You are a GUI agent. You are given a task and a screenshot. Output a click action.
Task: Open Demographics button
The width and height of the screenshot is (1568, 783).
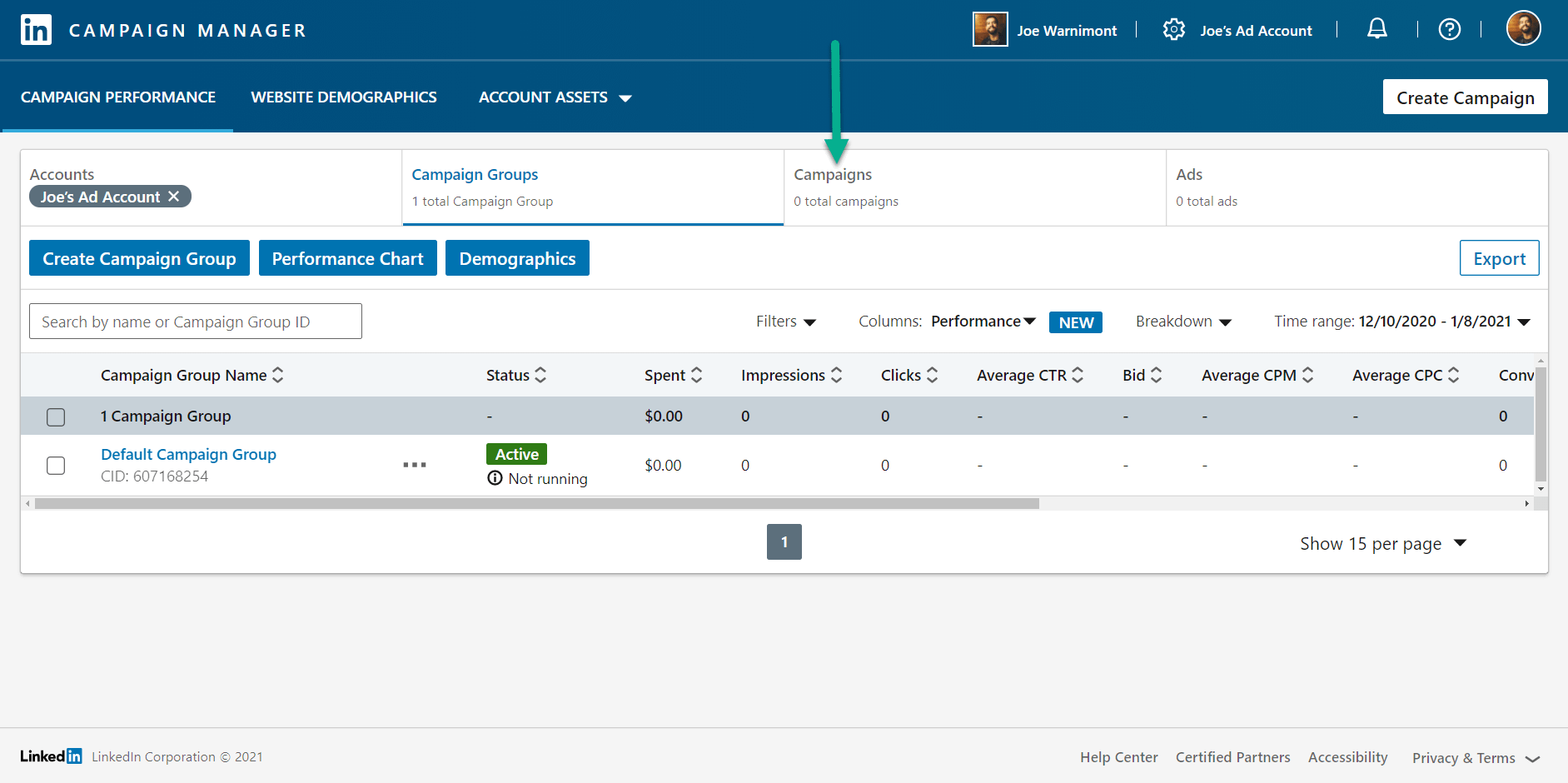point(517,258)
